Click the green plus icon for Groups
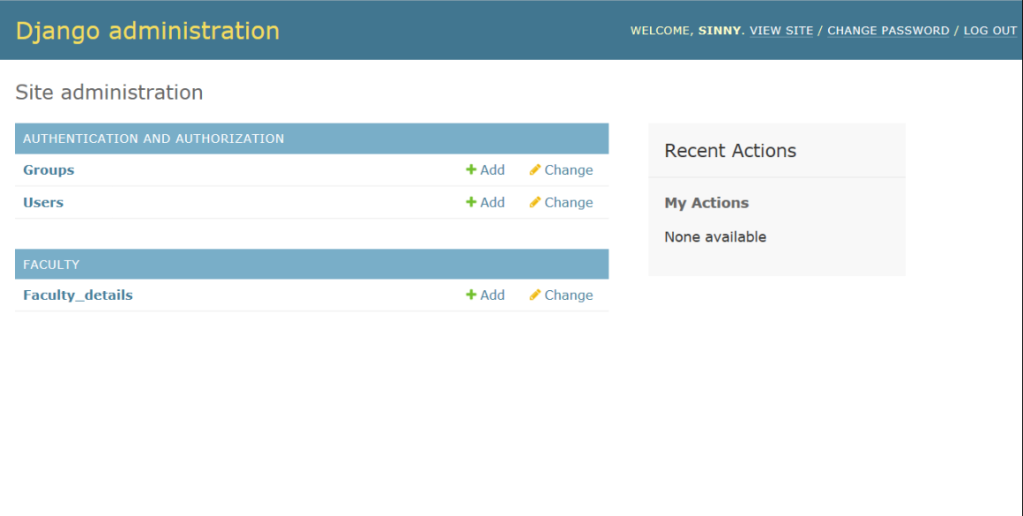This screenshot has height=516, width=1023. [x=470, y=170]
